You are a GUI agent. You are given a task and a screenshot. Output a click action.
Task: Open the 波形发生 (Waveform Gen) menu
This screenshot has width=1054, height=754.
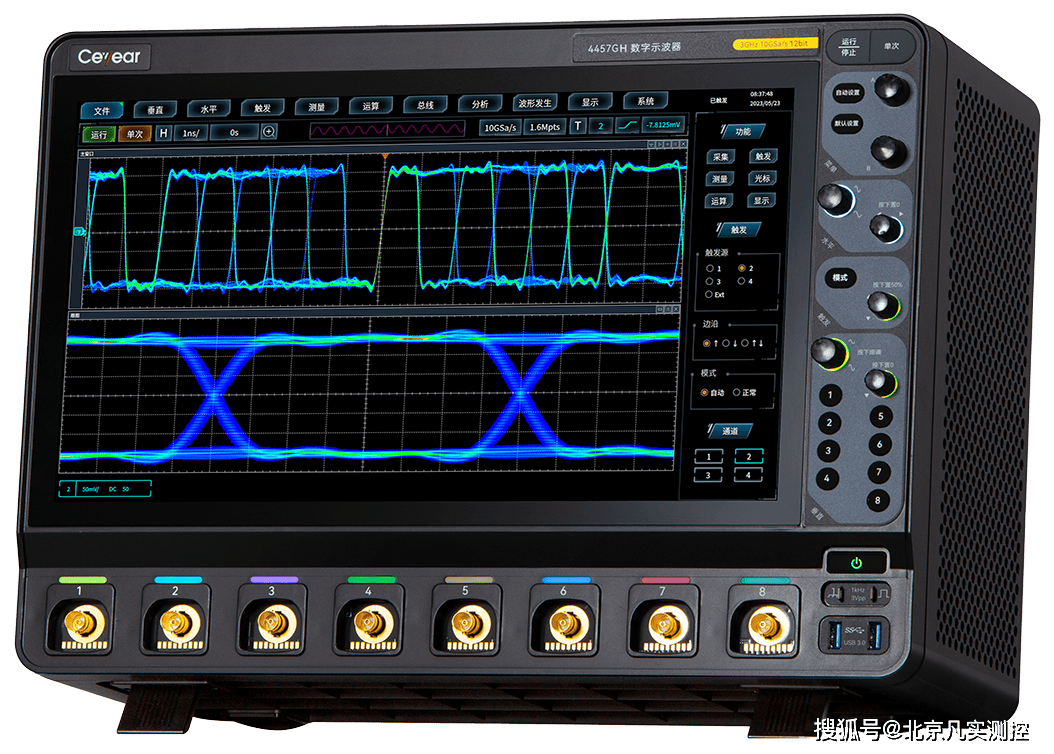(535, 103)
